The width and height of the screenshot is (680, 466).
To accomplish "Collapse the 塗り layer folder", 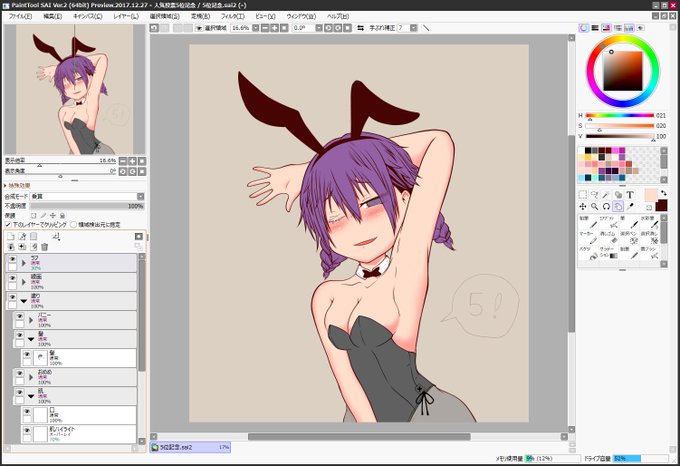I will [23, 301].
